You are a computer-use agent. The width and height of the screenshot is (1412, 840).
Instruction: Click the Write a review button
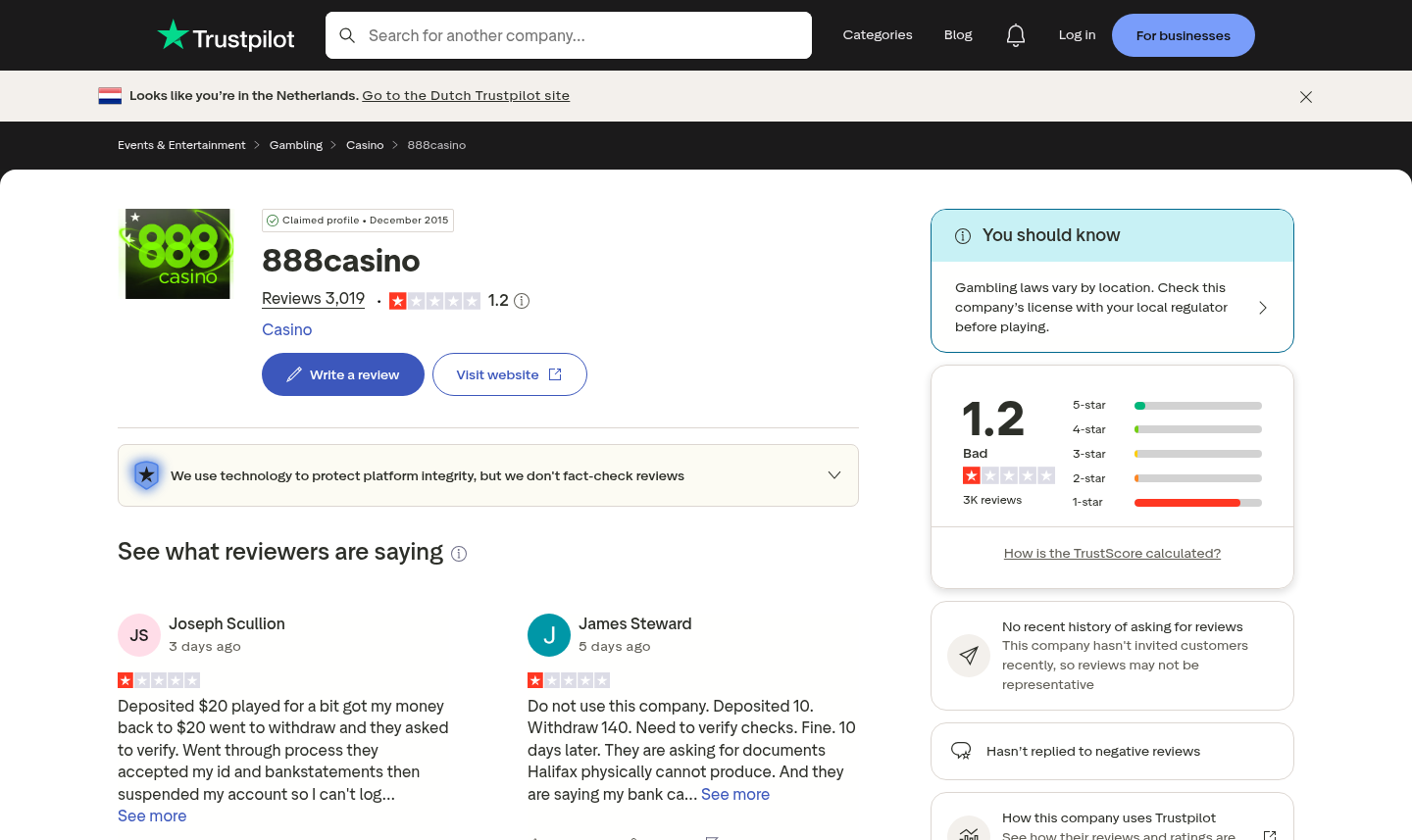[343, 374]
